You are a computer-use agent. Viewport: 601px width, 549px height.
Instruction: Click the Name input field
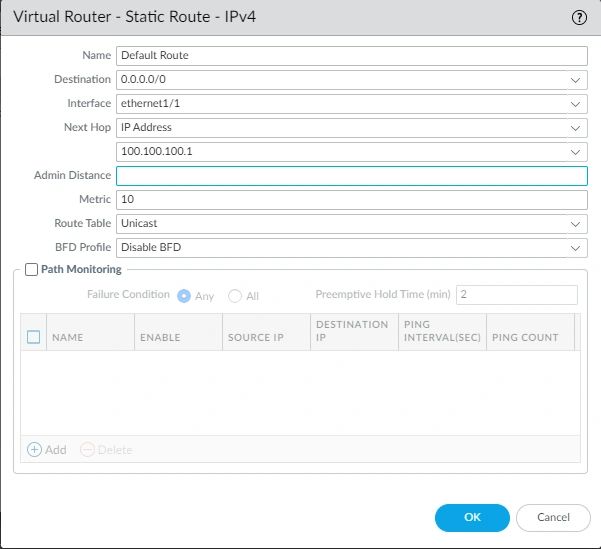[x=351, y=56]
